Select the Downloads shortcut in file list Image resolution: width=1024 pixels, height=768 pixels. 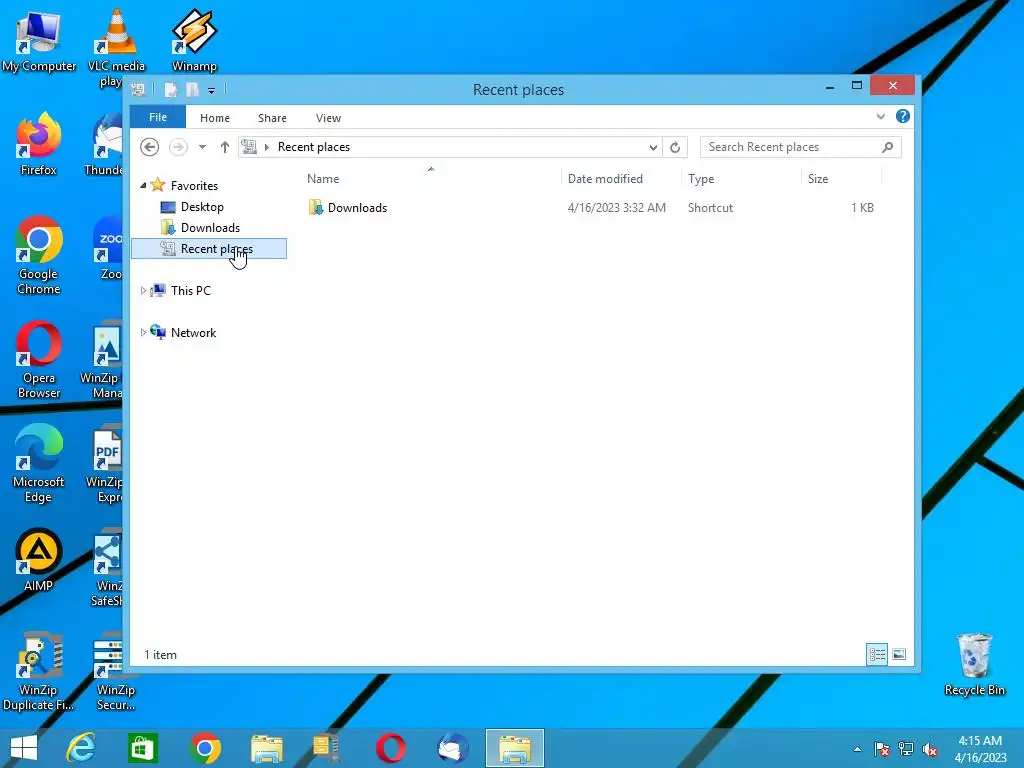coord(357,208)
